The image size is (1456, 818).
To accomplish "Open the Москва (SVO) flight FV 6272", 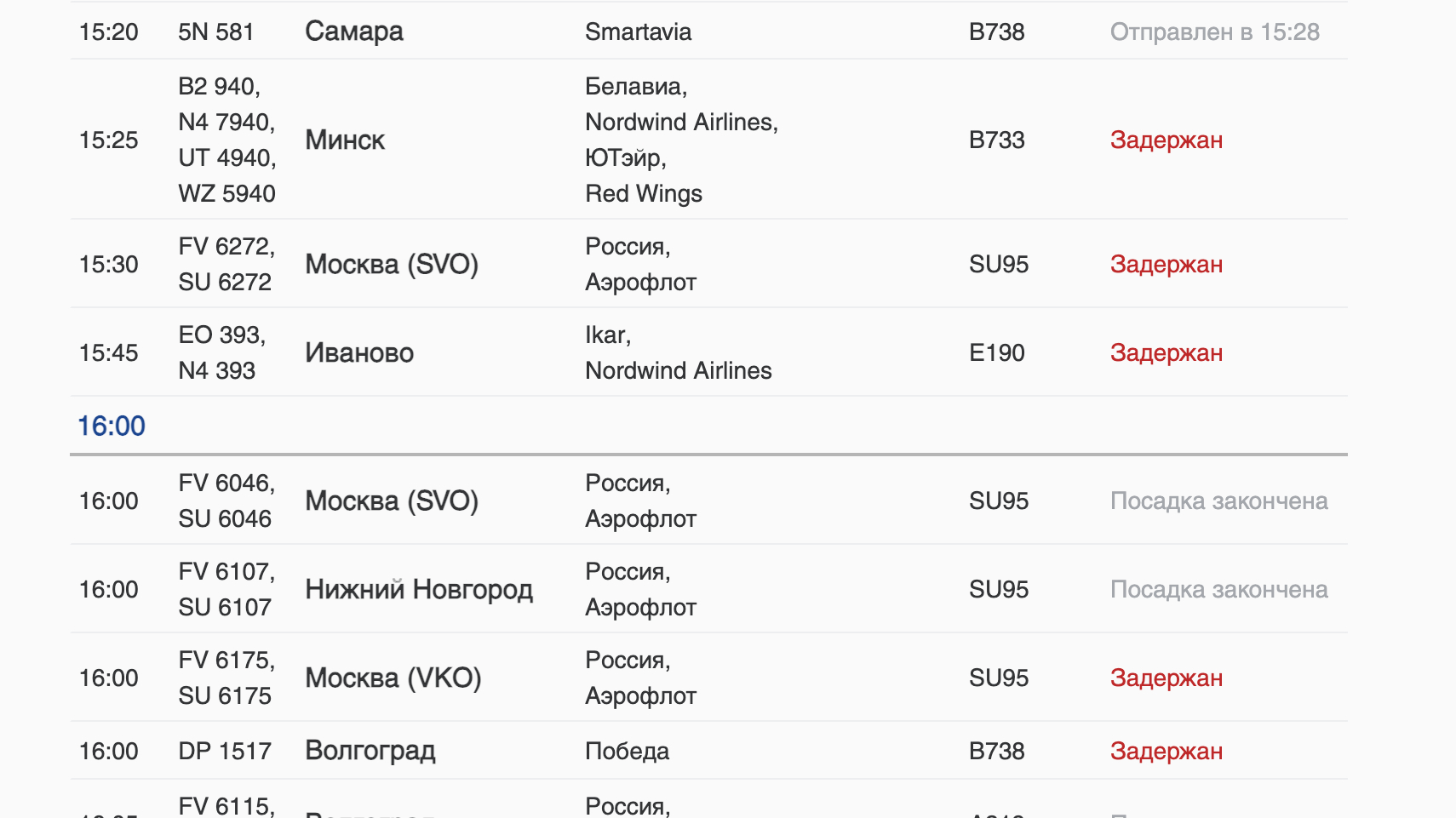I will 708,264.
